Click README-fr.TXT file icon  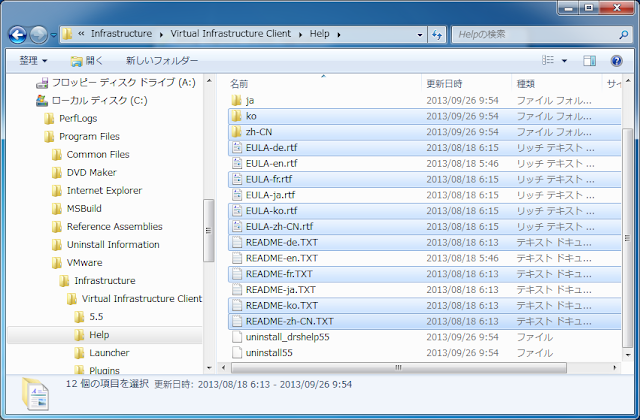click(237, 274)
